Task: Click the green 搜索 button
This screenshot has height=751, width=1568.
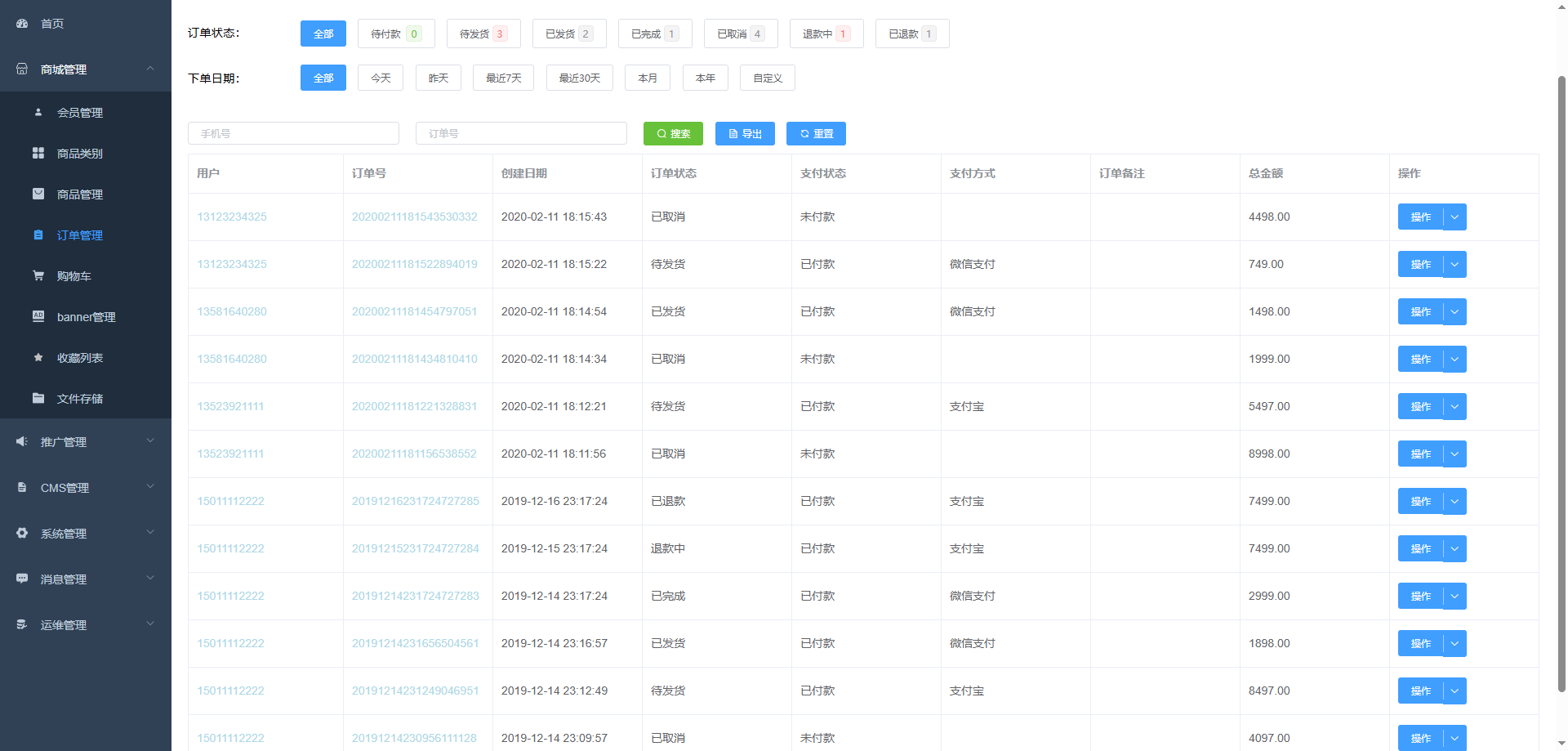Action: (x=673, y=134)
